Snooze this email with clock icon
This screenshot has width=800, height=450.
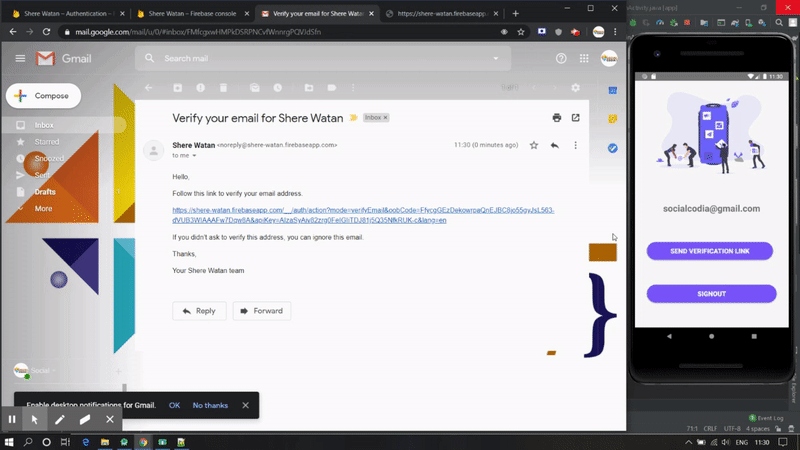point(278,88)
